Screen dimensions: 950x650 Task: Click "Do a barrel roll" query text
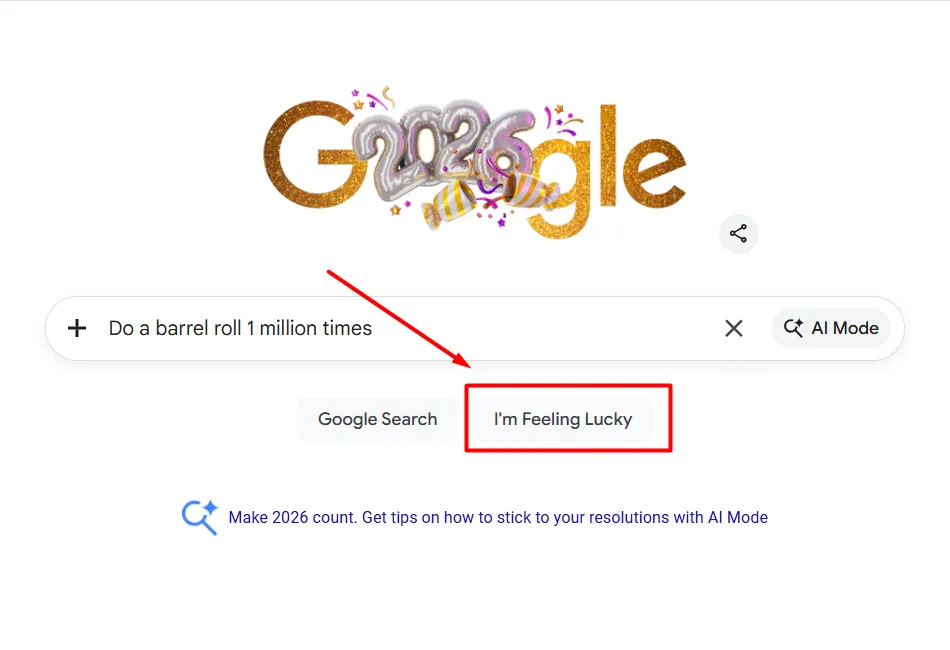coord(240,328)
